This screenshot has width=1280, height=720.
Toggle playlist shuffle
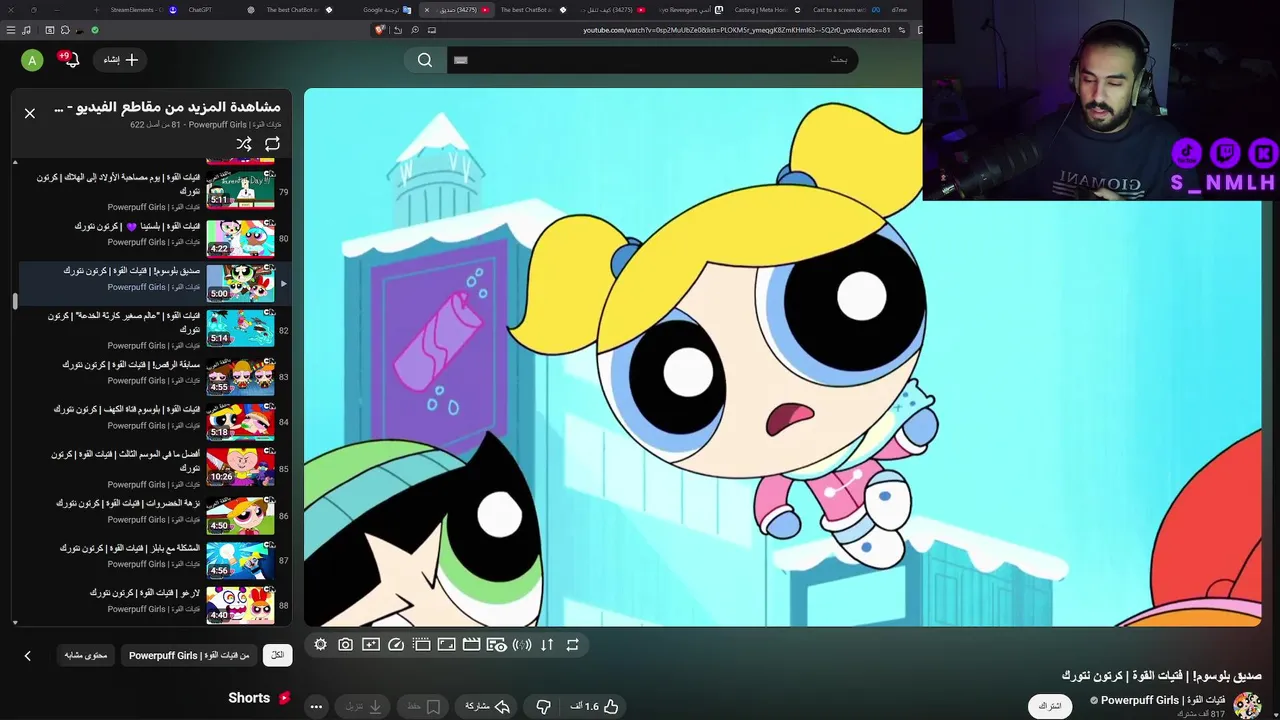(x=244, y=144)
